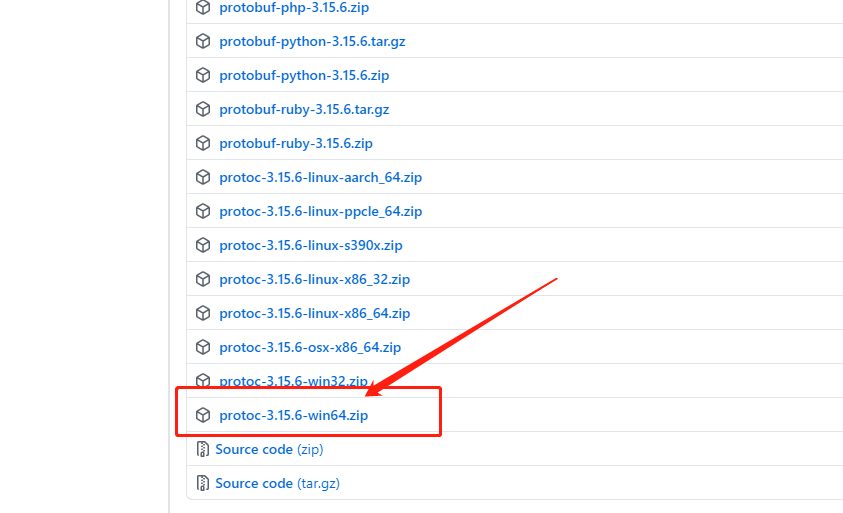
Task: Download protobuf-ruby-3.15.6.tar.gz
Action: [x=304, y=110]
